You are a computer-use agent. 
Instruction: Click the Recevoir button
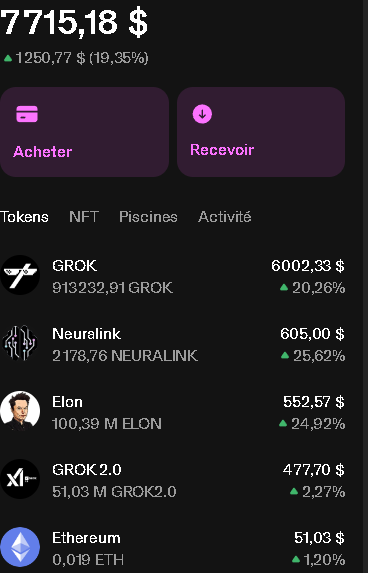point(261,132)
